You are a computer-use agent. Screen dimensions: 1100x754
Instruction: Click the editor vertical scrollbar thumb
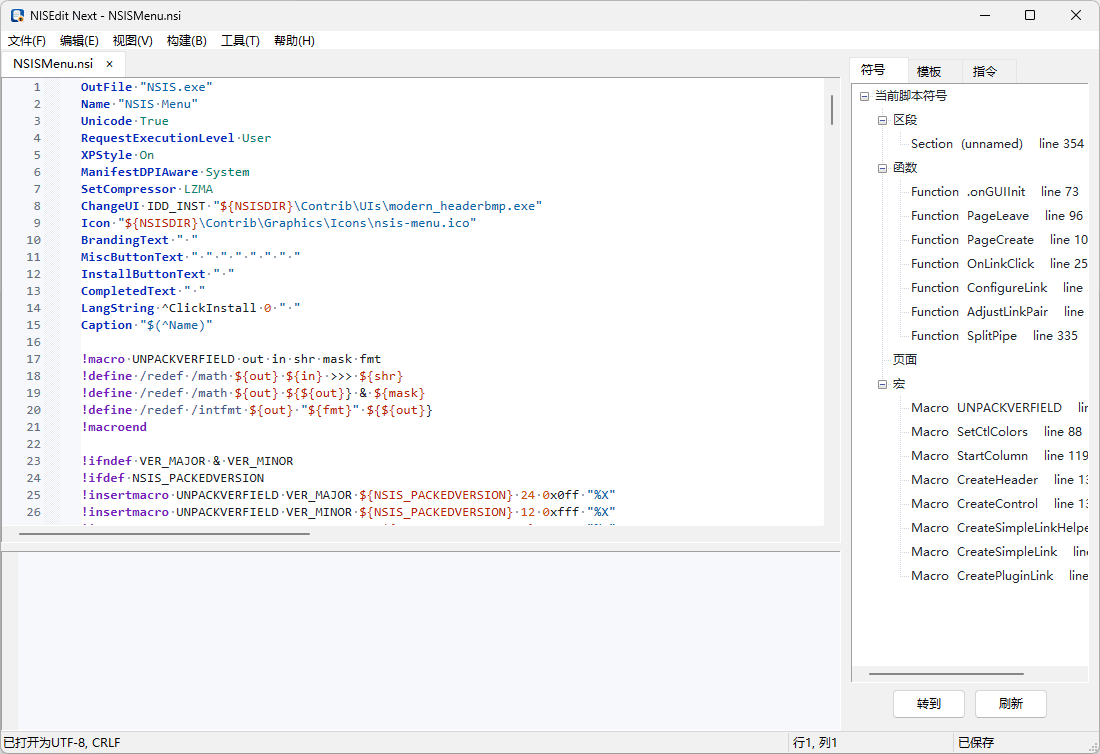832,110
